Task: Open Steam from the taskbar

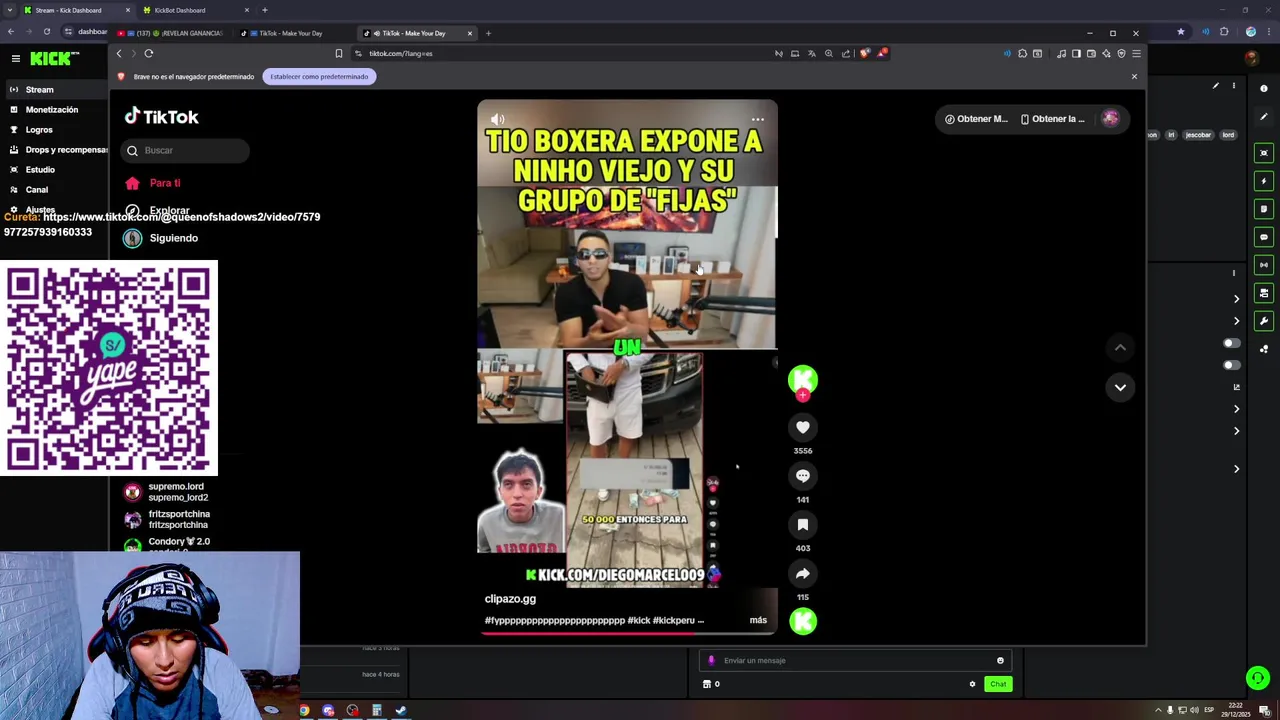Action: pos(401,711)
